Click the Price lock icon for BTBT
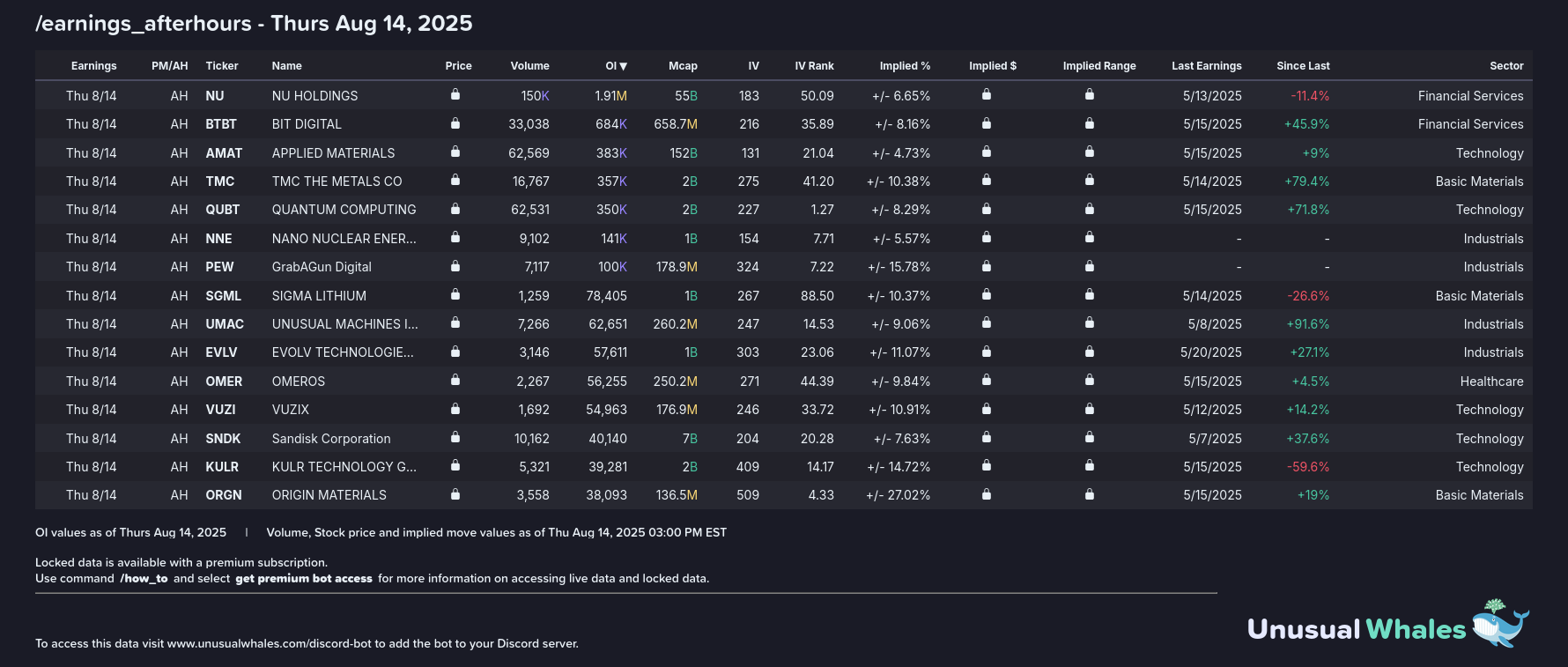The image size is (1568, 667). (455, 122)
